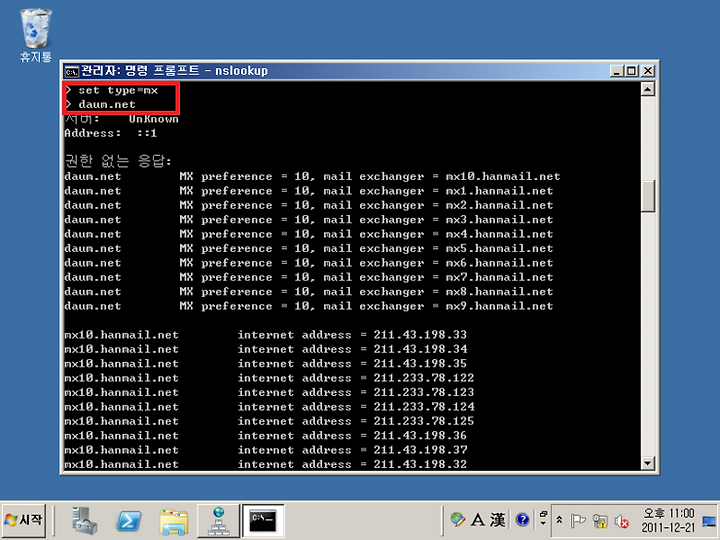Close the nslookup command prompt window

tap(648, 71)
